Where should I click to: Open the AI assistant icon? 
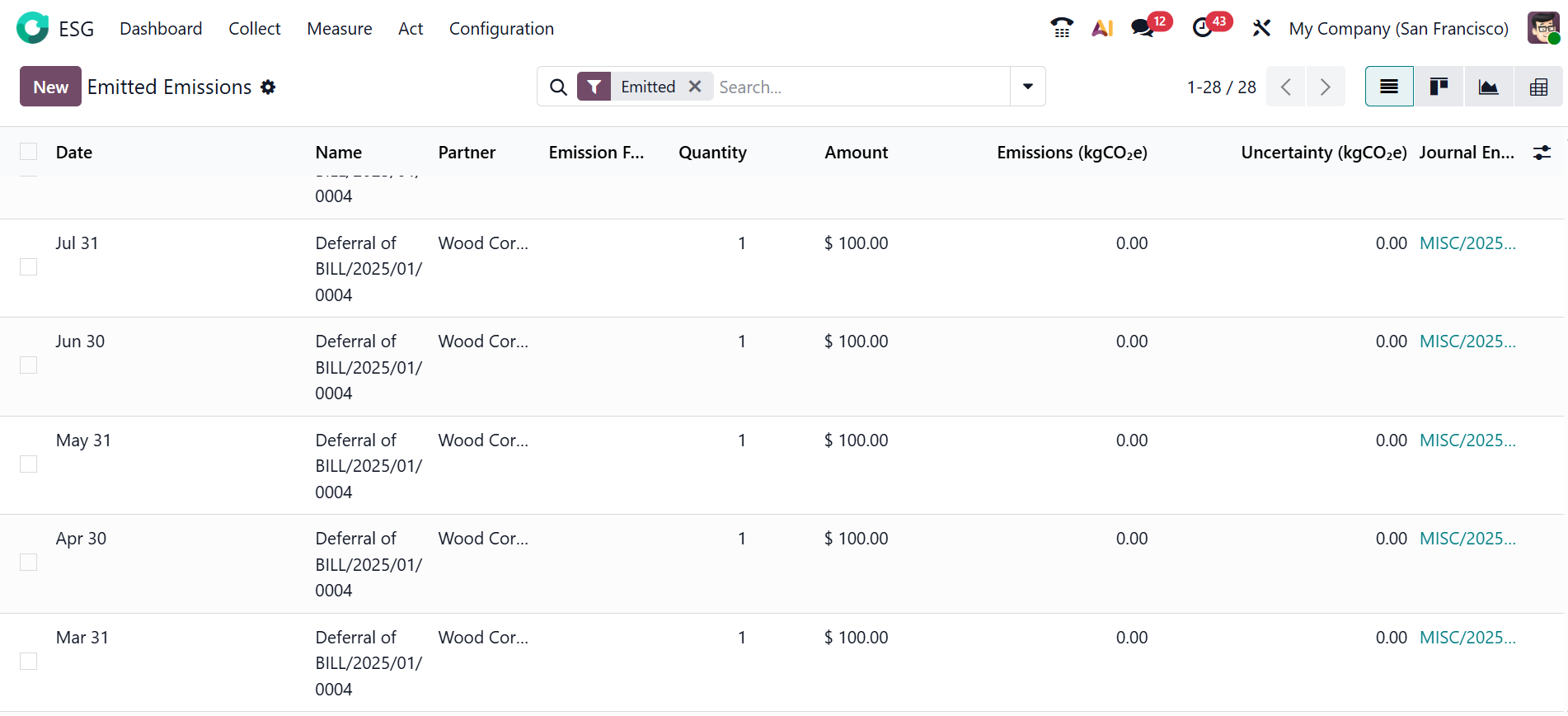[x=1102, y=28]
